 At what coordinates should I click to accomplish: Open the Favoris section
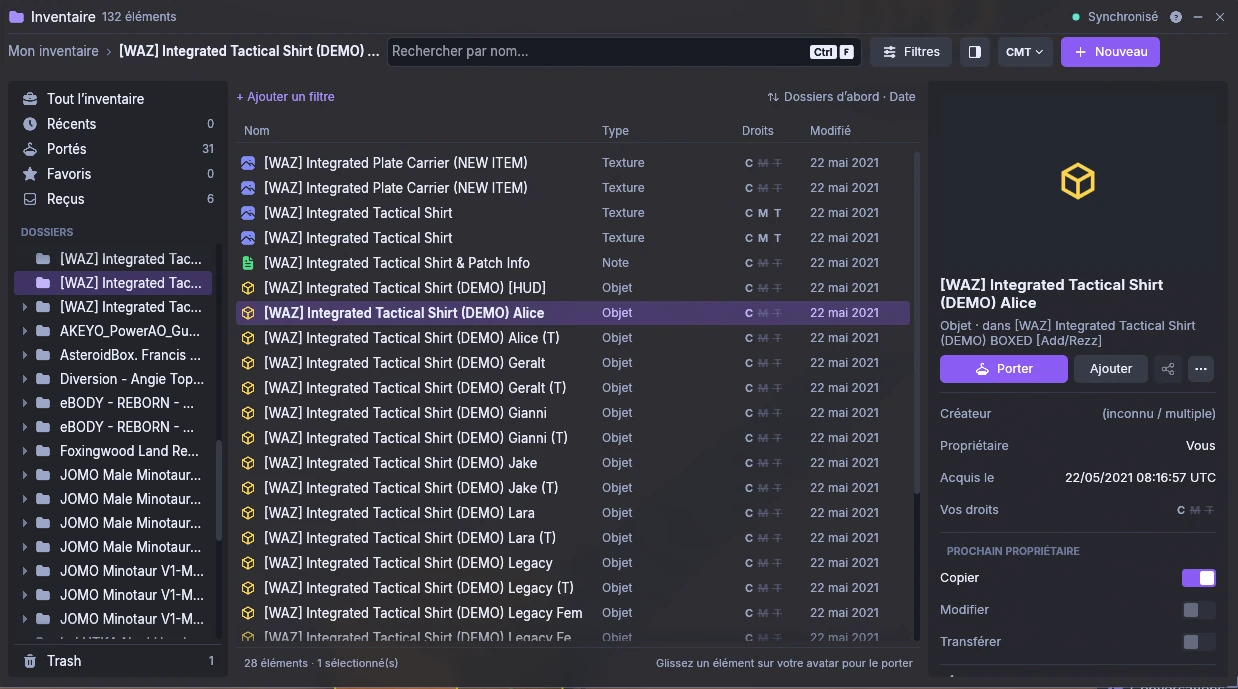[118, 174]
